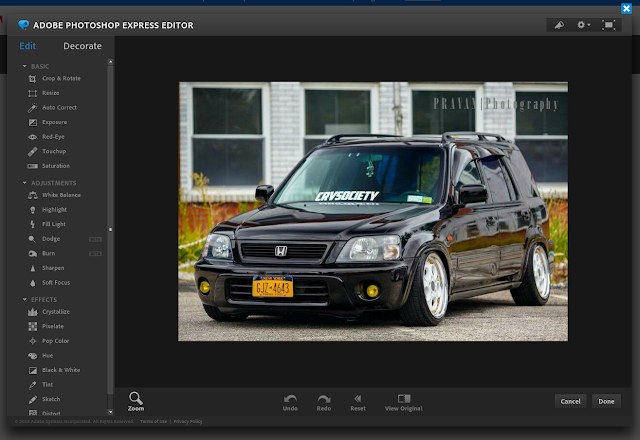Image resolution: width=640 pixels, height=440 pixels.
Task: Select the Red-Eye removal icon
Action: [33, 137]
